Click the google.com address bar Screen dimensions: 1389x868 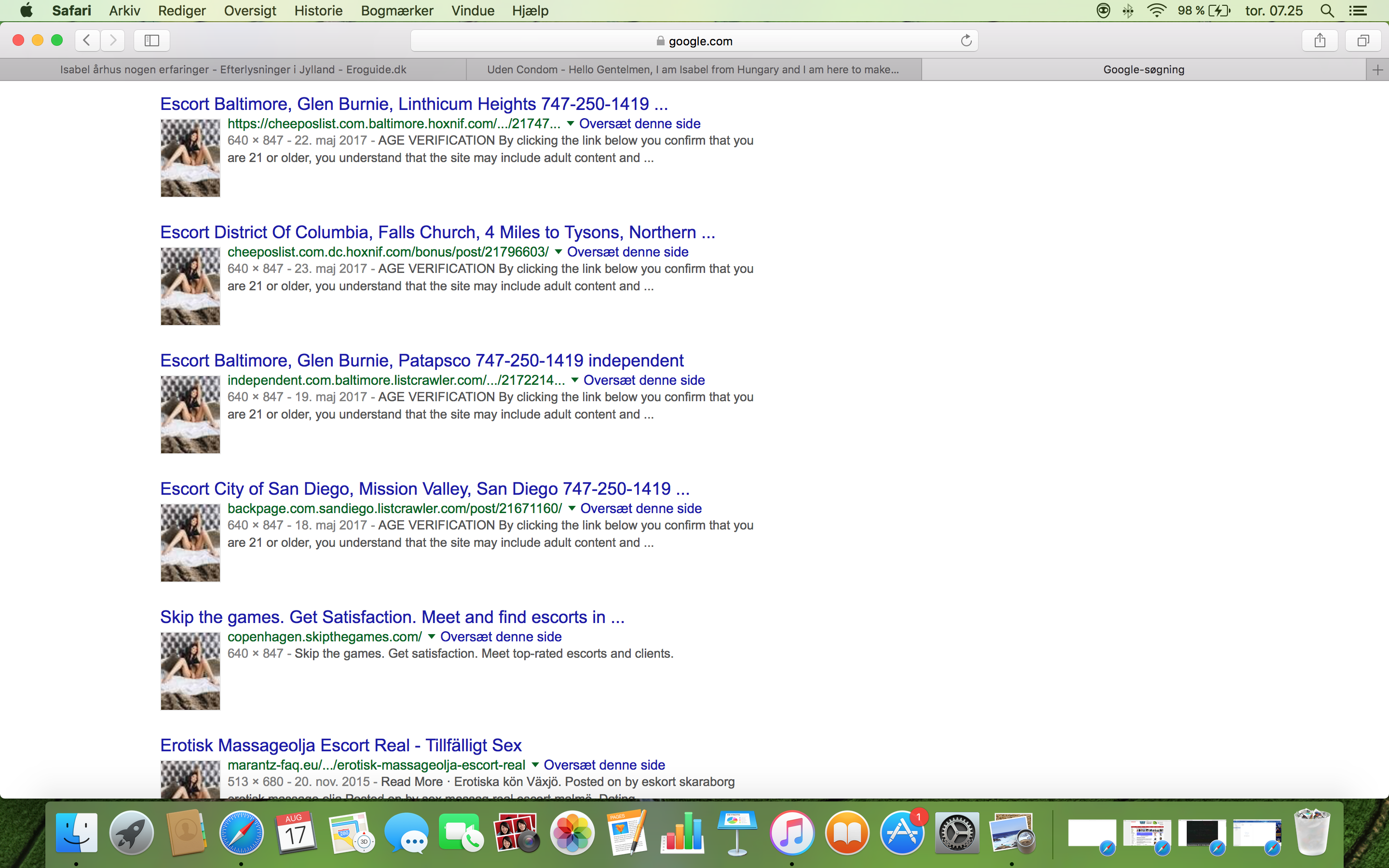tap(694, 41)
